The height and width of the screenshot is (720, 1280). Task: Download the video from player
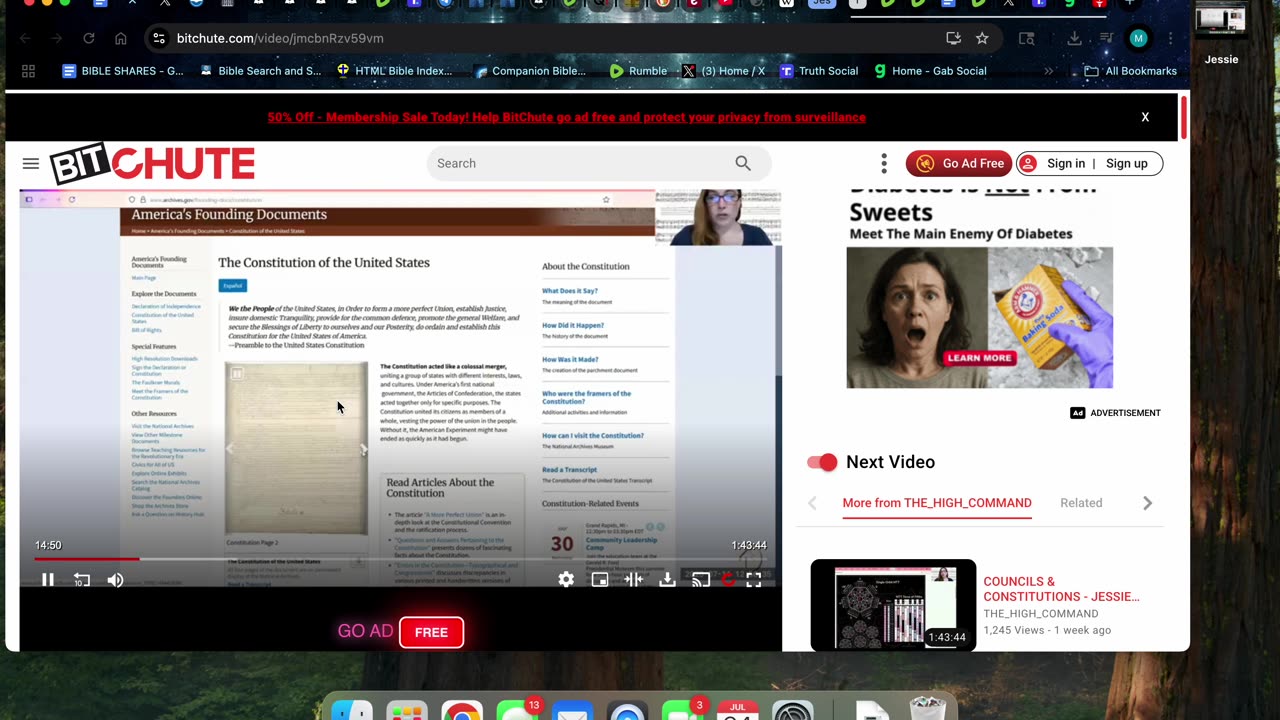point(667,580)
